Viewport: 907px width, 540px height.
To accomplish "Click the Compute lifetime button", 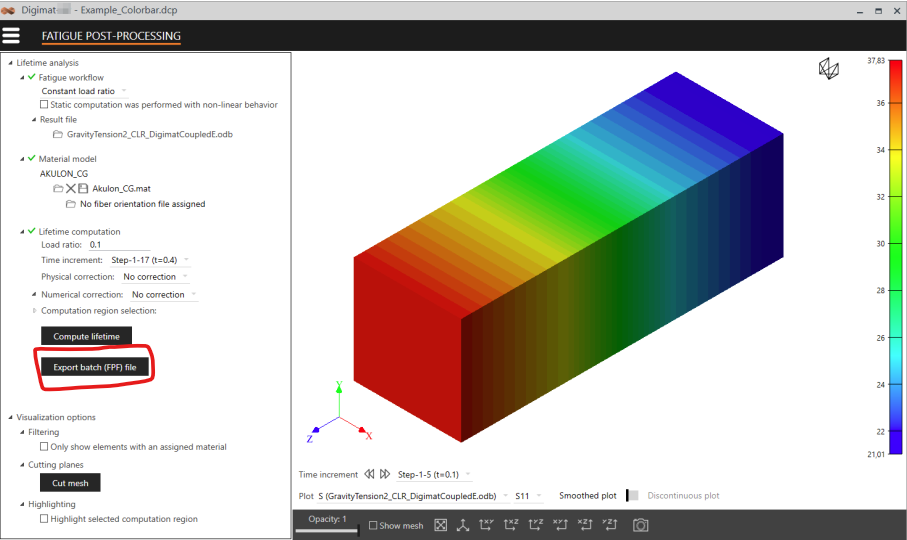I will pyautogui.click(x=86, y=337).
